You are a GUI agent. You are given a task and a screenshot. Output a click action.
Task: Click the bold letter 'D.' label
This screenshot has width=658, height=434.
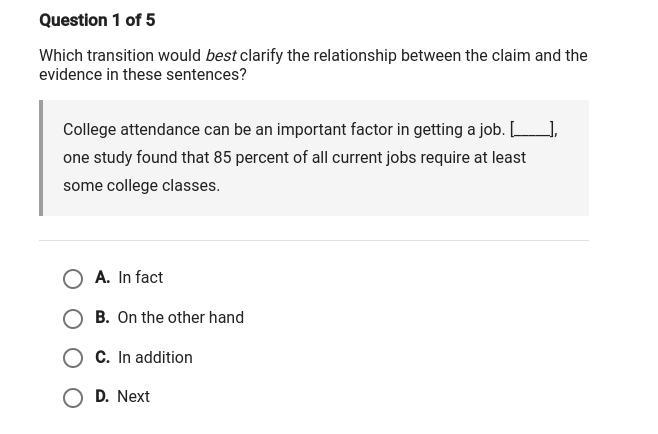point(102,397)
